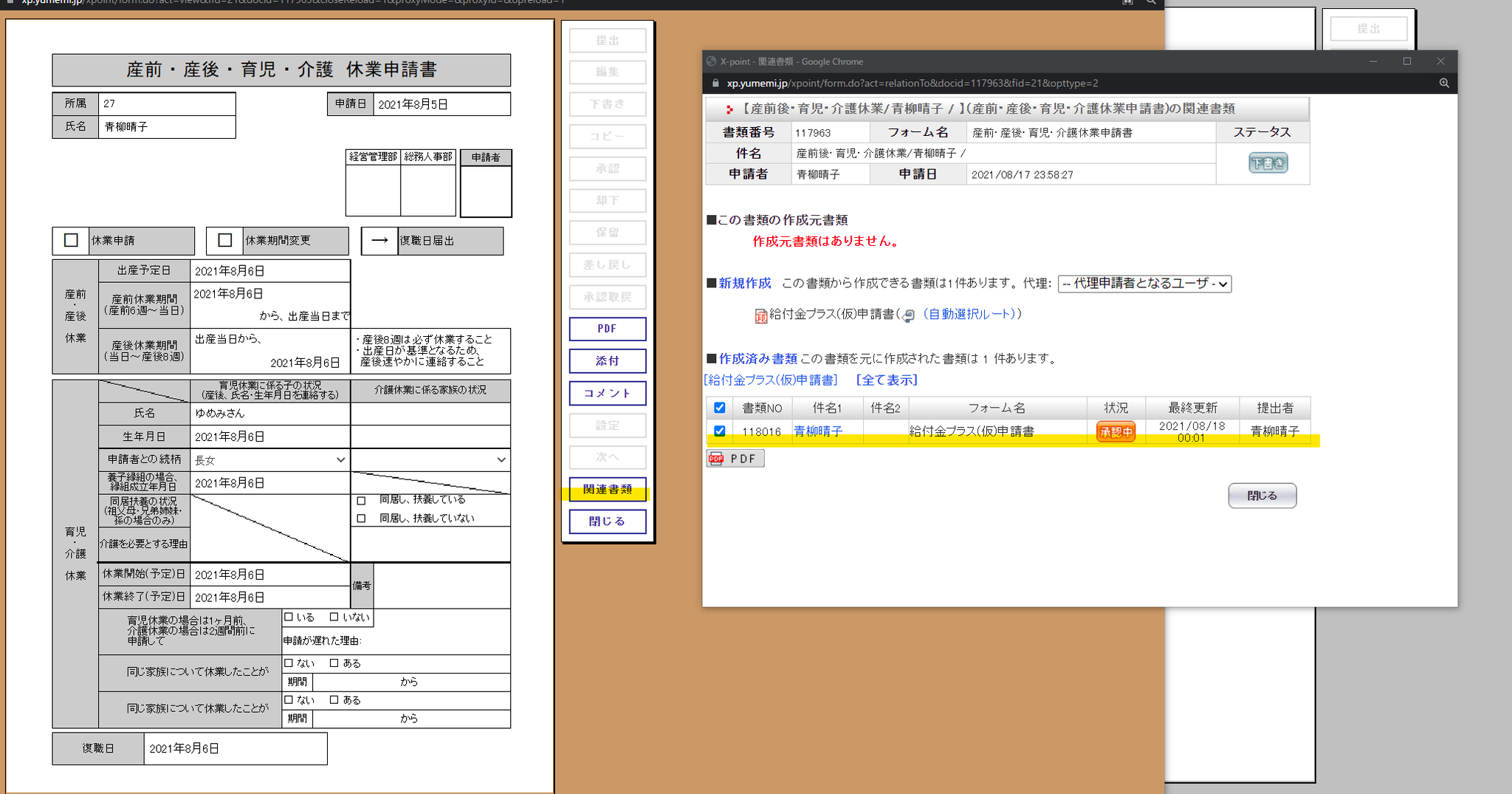Click the zoom magnifier icon in popup address bar
Screen dimensions: 1512x794
pos(1443,83)
